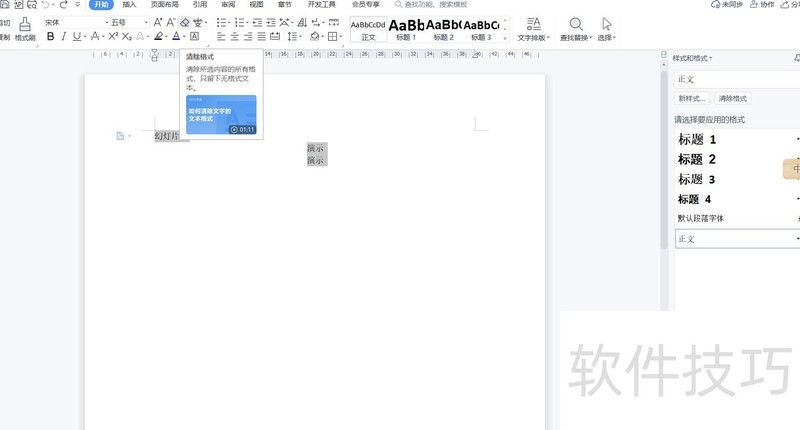Toggle Subscript X₂ formatting
This screenshot has height=430, width=800.
tap(127, 36)
